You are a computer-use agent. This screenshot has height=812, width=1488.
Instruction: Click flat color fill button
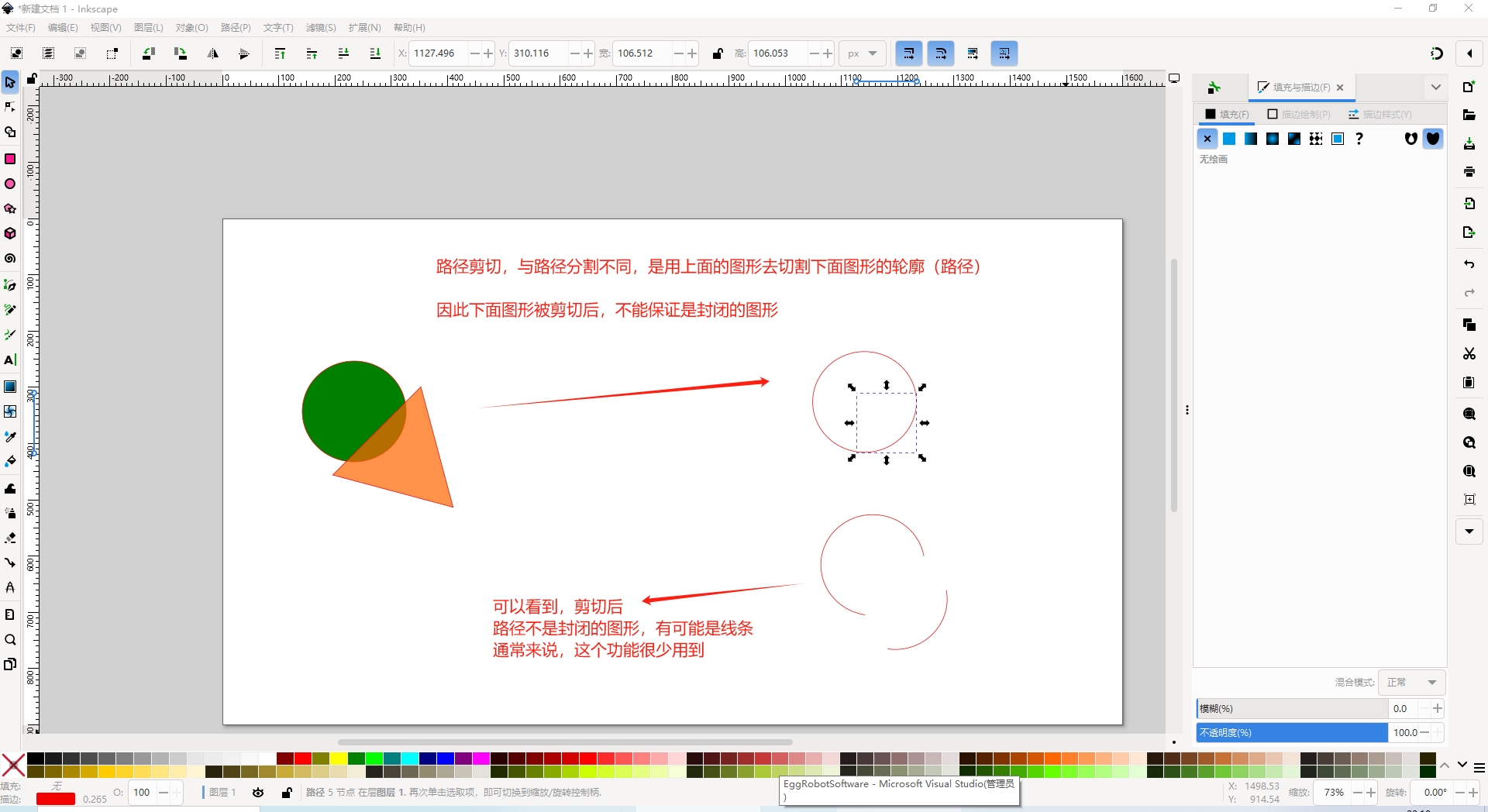tap(1229, 139)
